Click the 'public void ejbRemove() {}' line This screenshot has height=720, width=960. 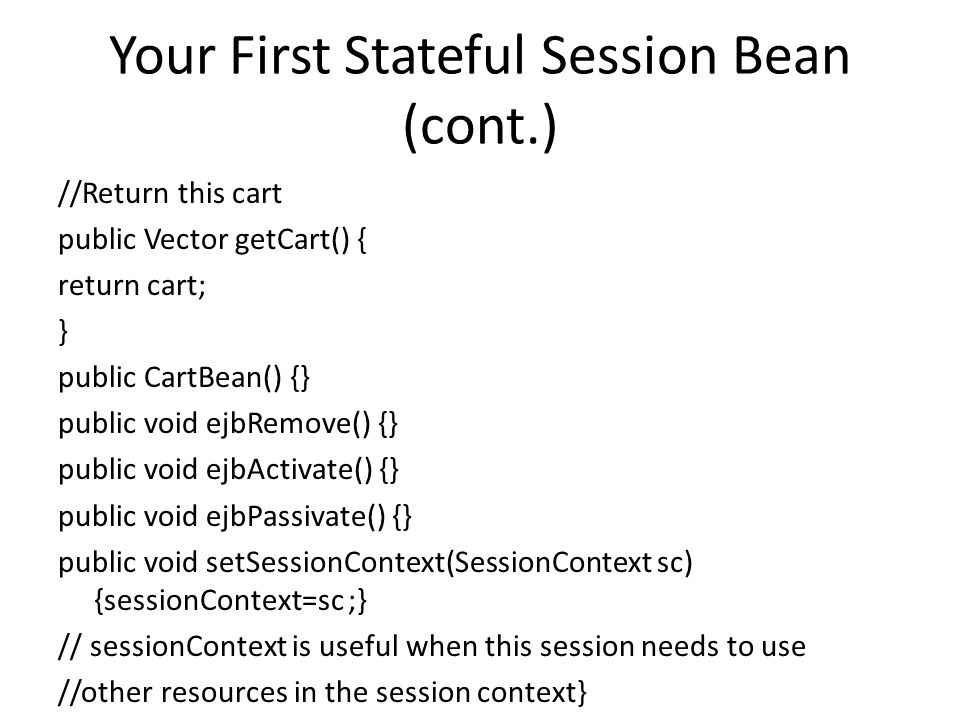point(228,424)
